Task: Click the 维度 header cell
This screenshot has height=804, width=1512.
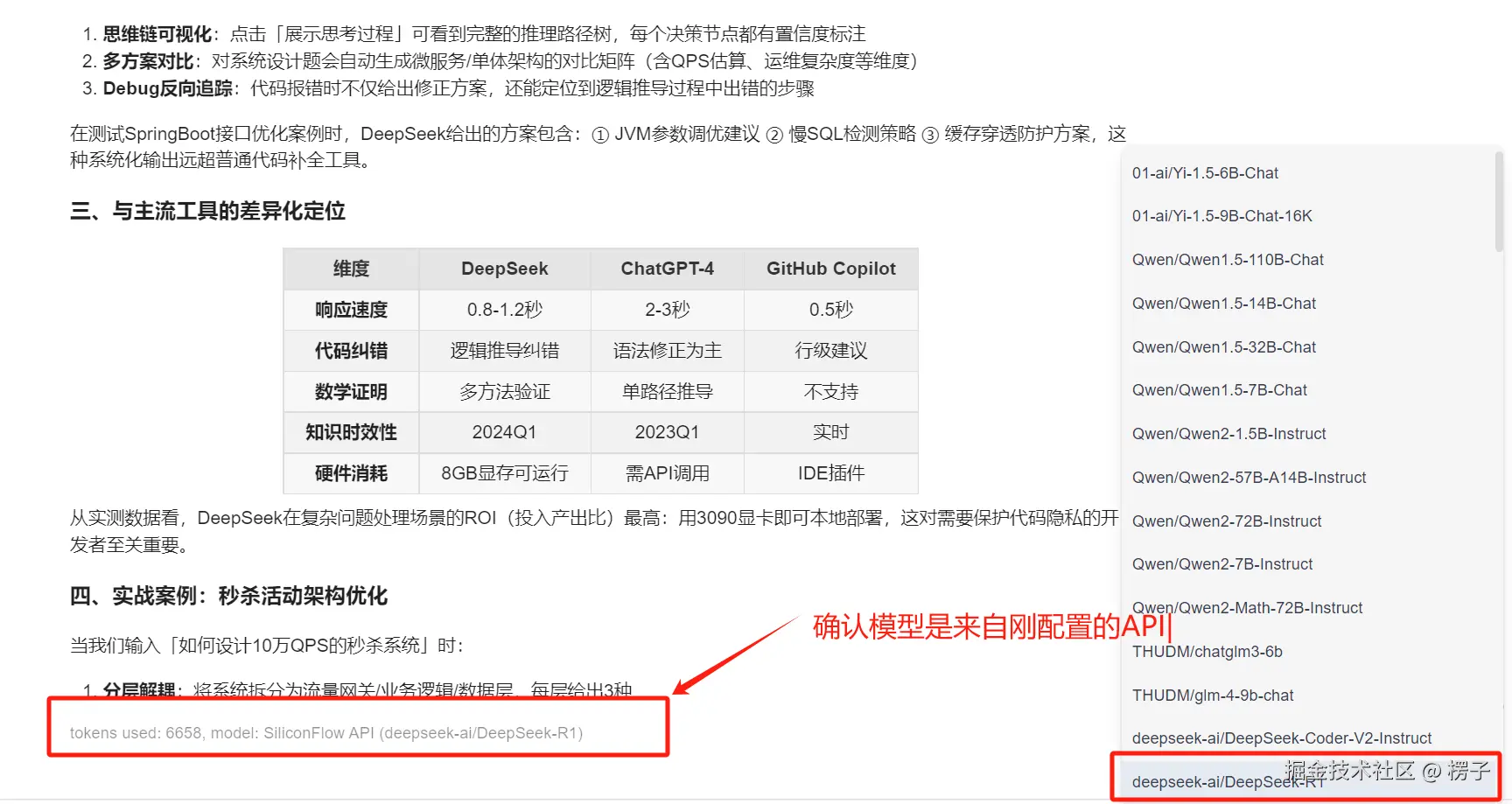Action: [x=351, y=269]
